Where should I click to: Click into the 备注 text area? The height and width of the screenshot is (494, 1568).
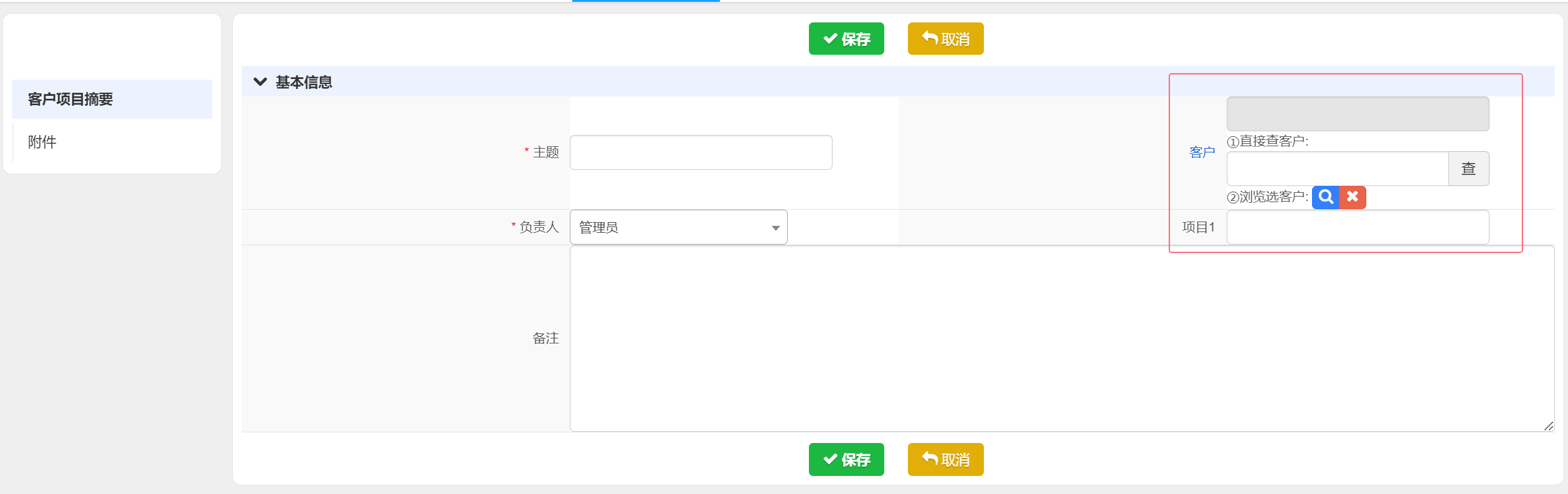pos(1062,338)
